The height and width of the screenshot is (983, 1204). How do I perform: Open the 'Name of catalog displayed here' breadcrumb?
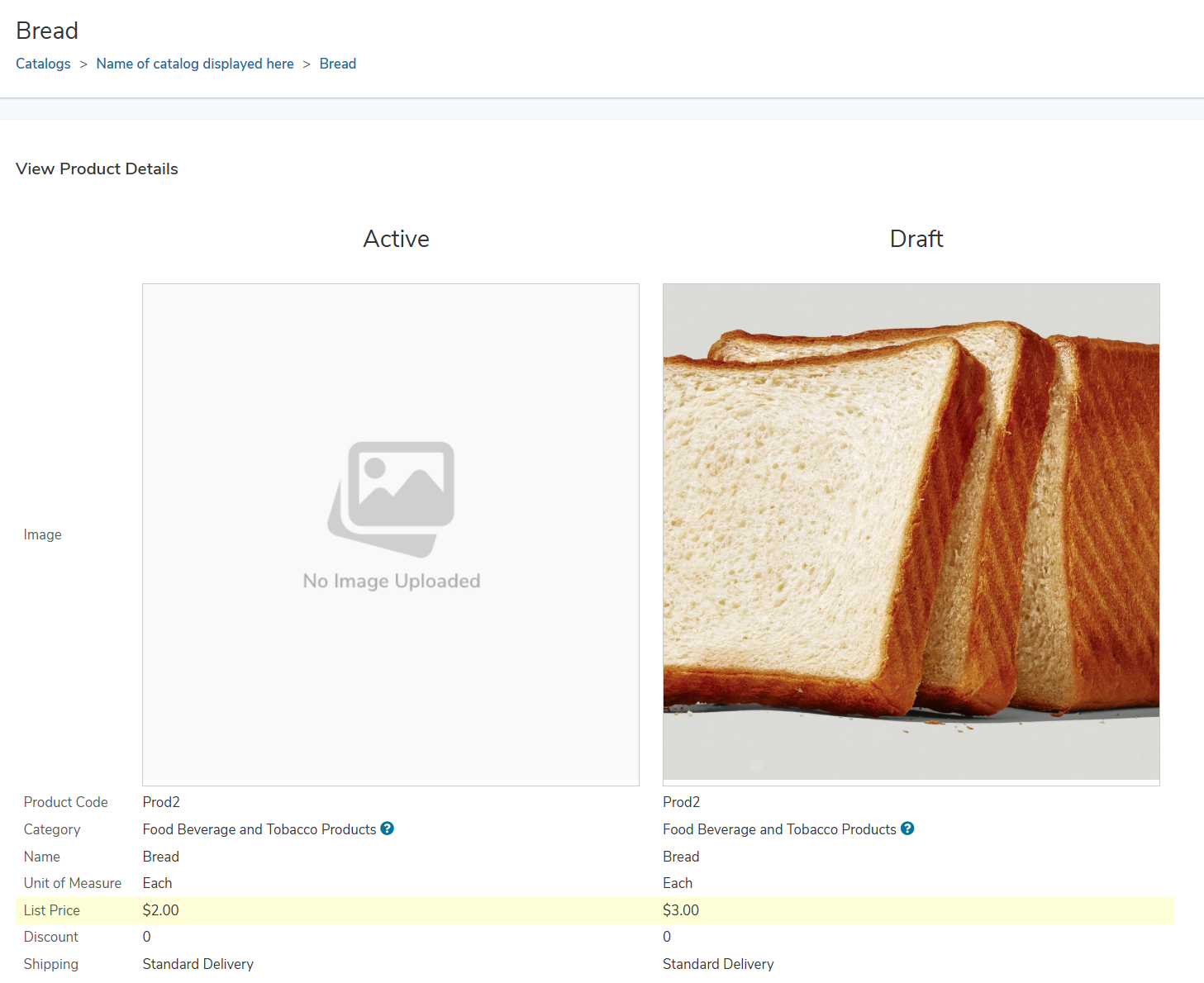[x=195, y=64]
